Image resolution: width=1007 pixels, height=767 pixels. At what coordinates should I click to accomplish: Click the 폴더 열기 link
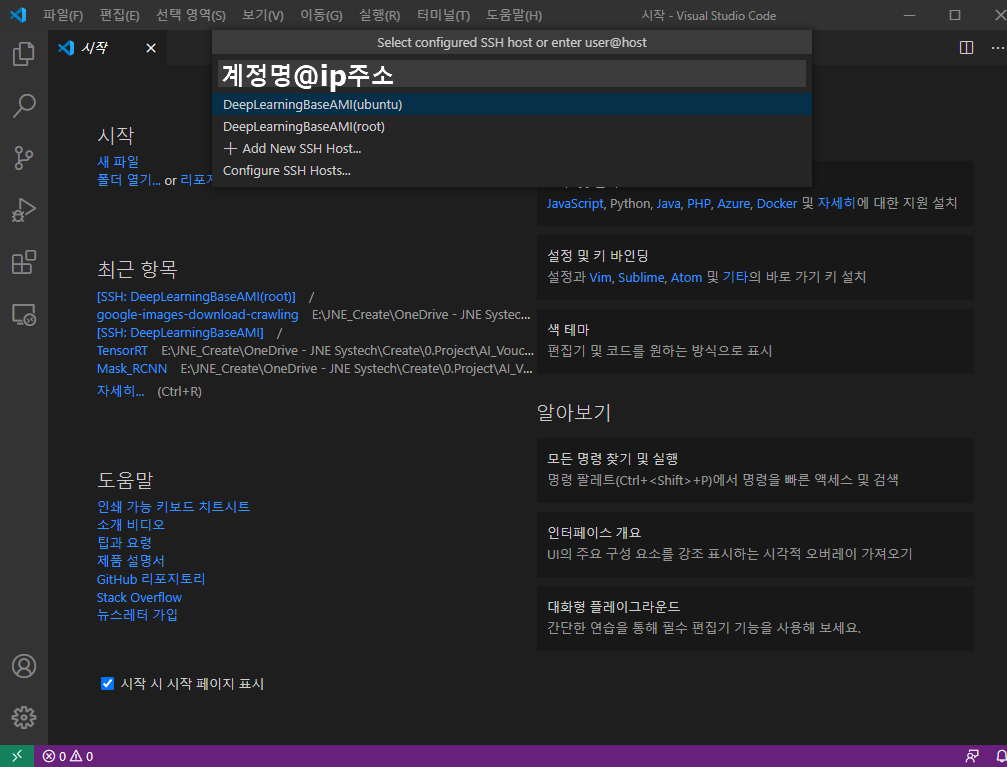coord(128,181)
